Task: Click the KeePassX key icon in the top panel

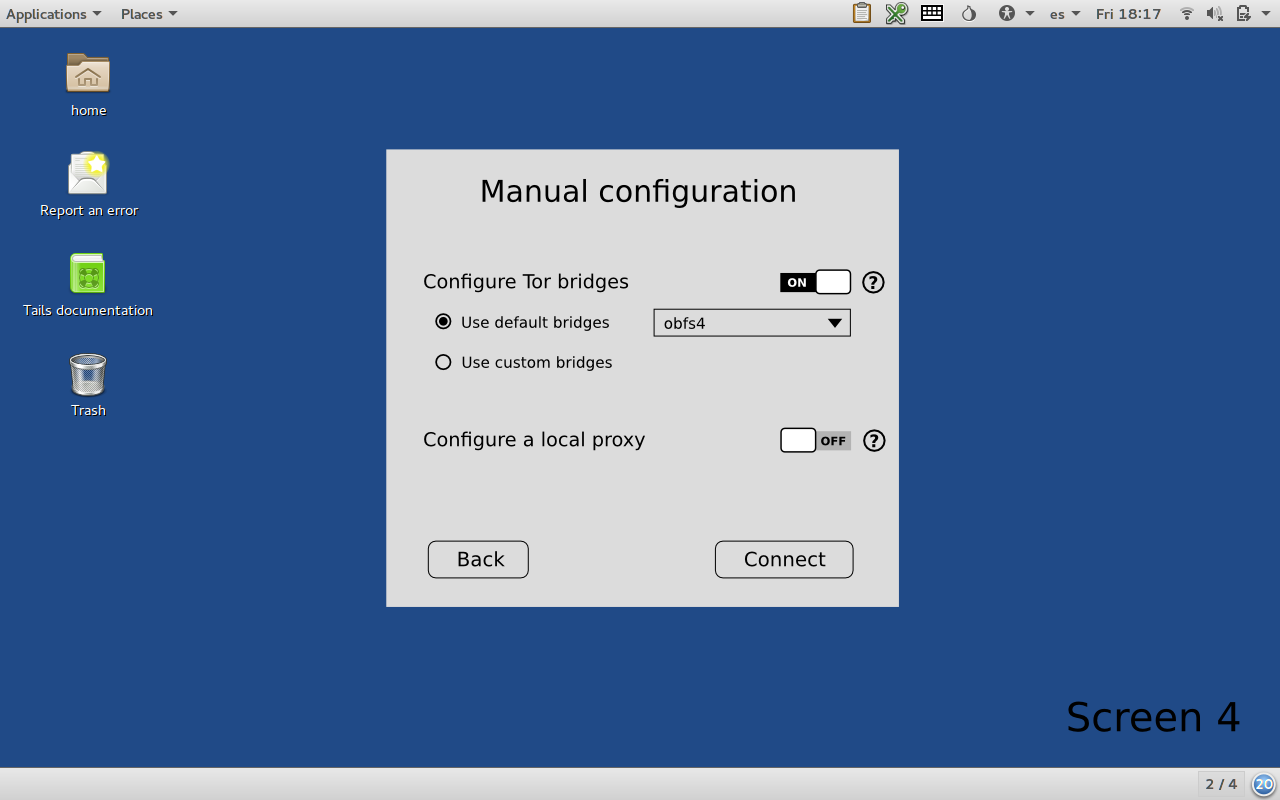Action: (x=896, y=13)
